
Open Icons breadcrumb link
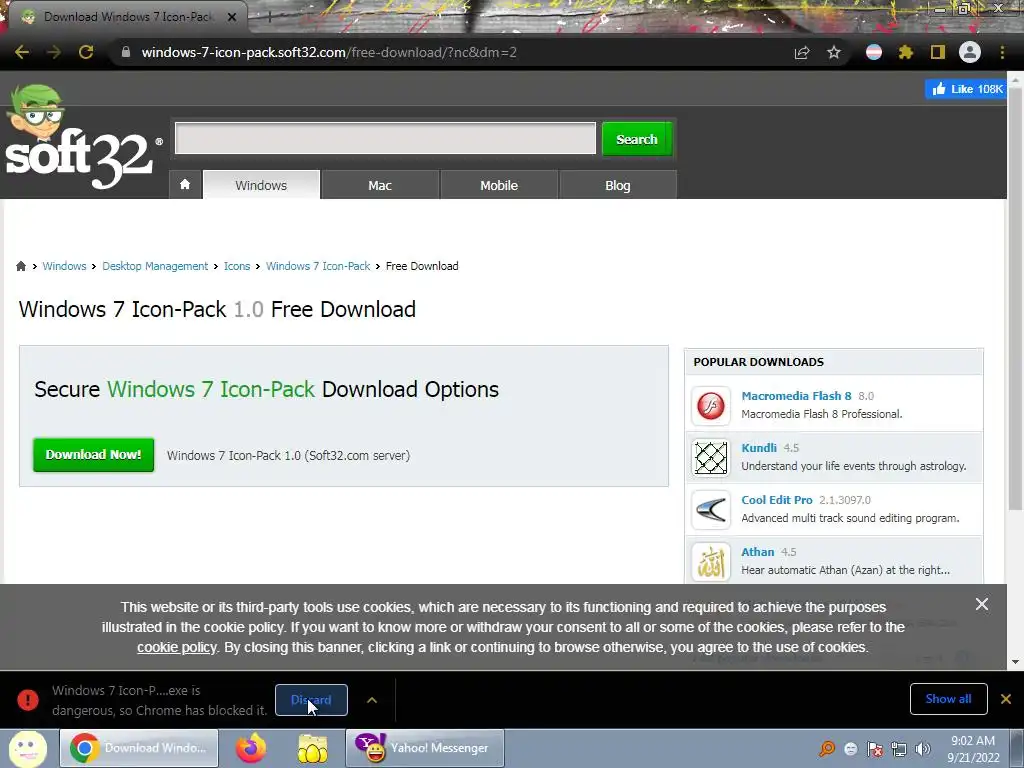click(237, 266)
